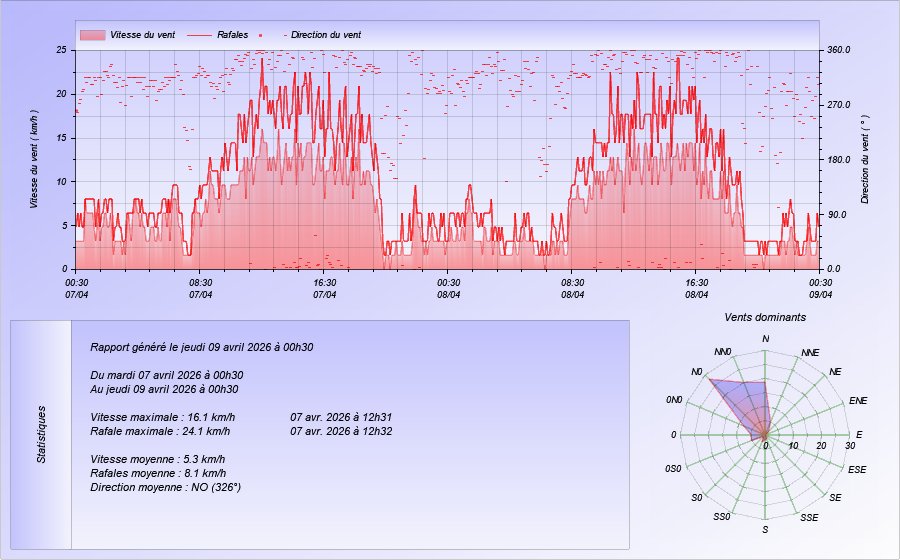Click the Vents dominants chart title
Image resolution: width=900 pixels, height=560 pixels.
click(766, 317)
